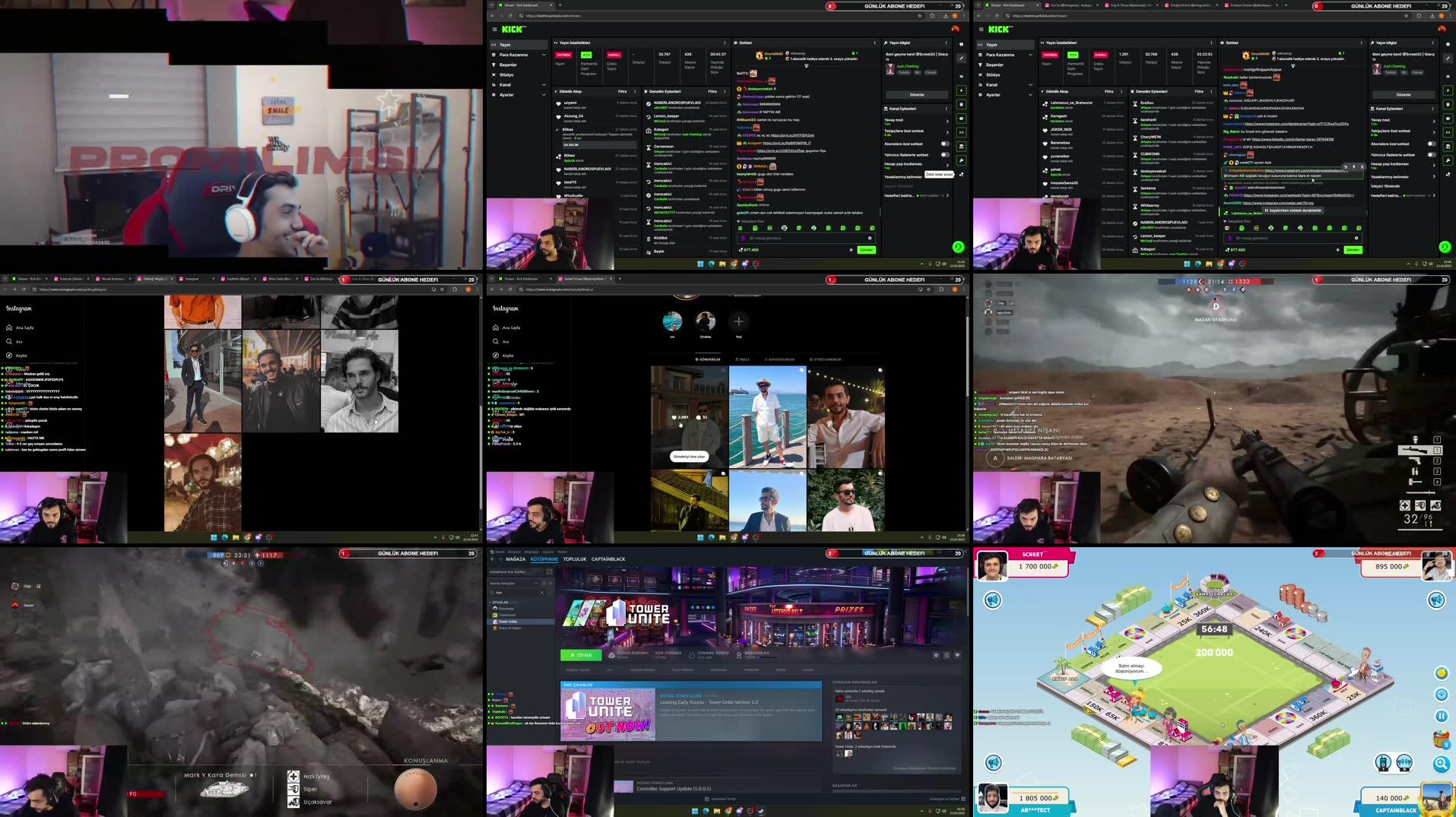The width and height of the screenshot is (1456, 817).
Task: Open Keşfet in middle-left Instagram sidebar
Action: (17, 355)
